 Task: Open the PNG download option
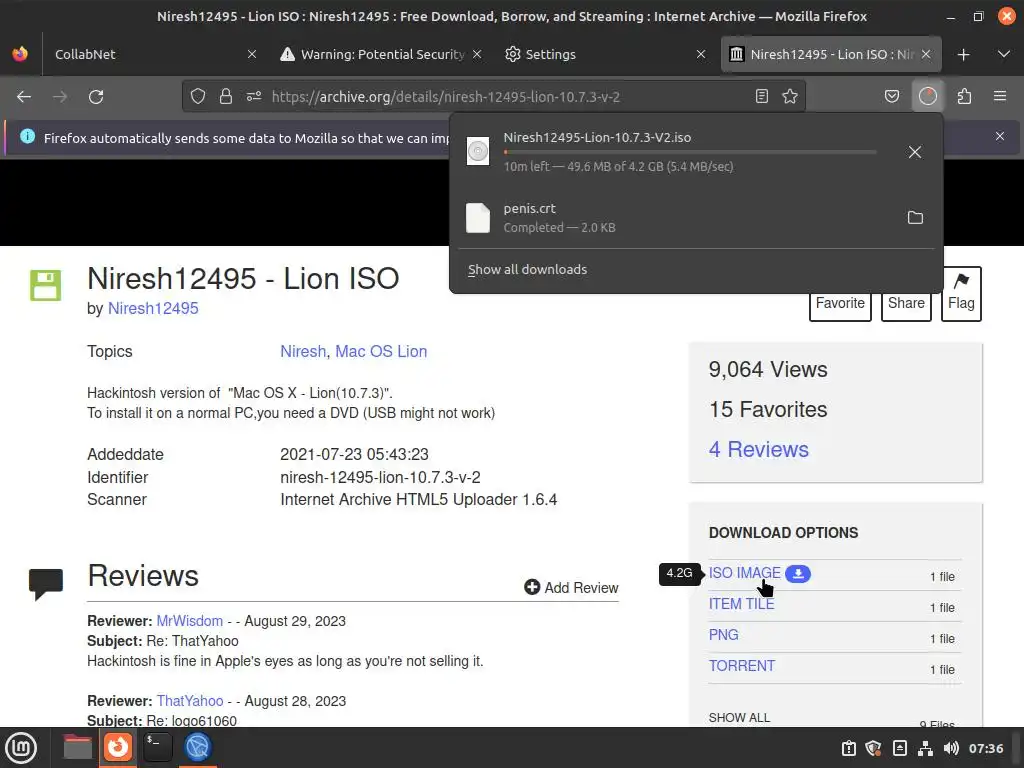pos(724,635)
